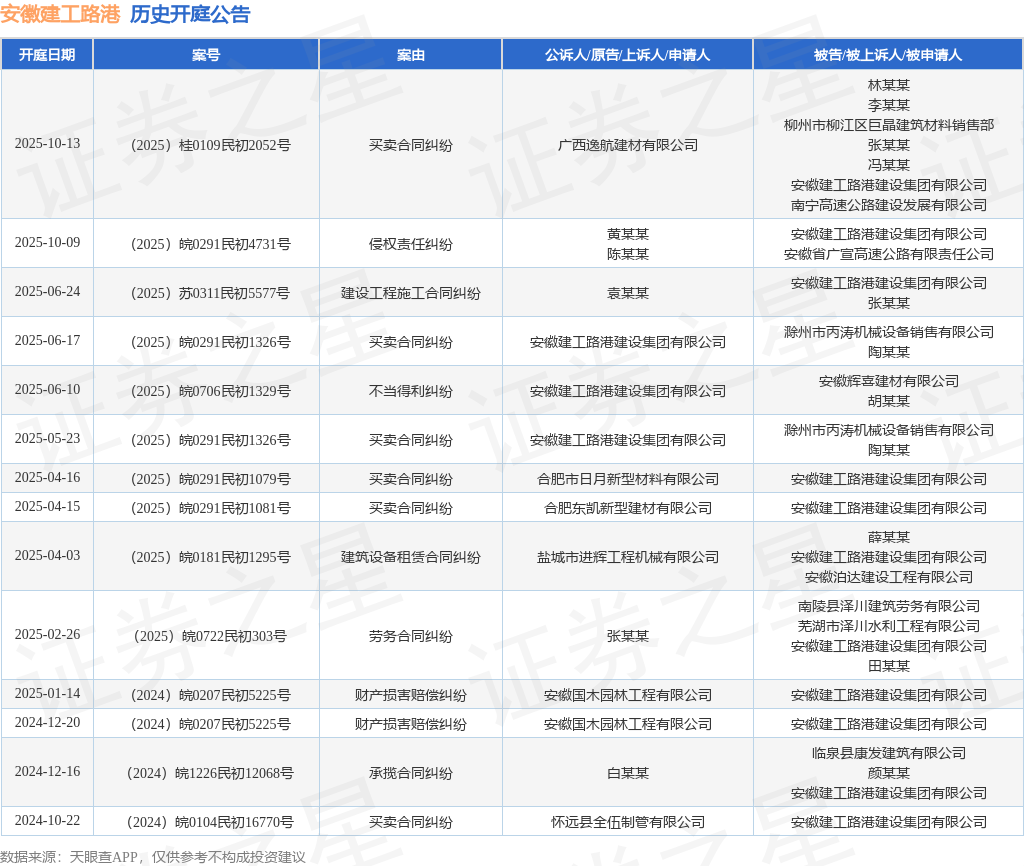
Task: Select date cell 2025-06-17
Action: pos(48,340)
